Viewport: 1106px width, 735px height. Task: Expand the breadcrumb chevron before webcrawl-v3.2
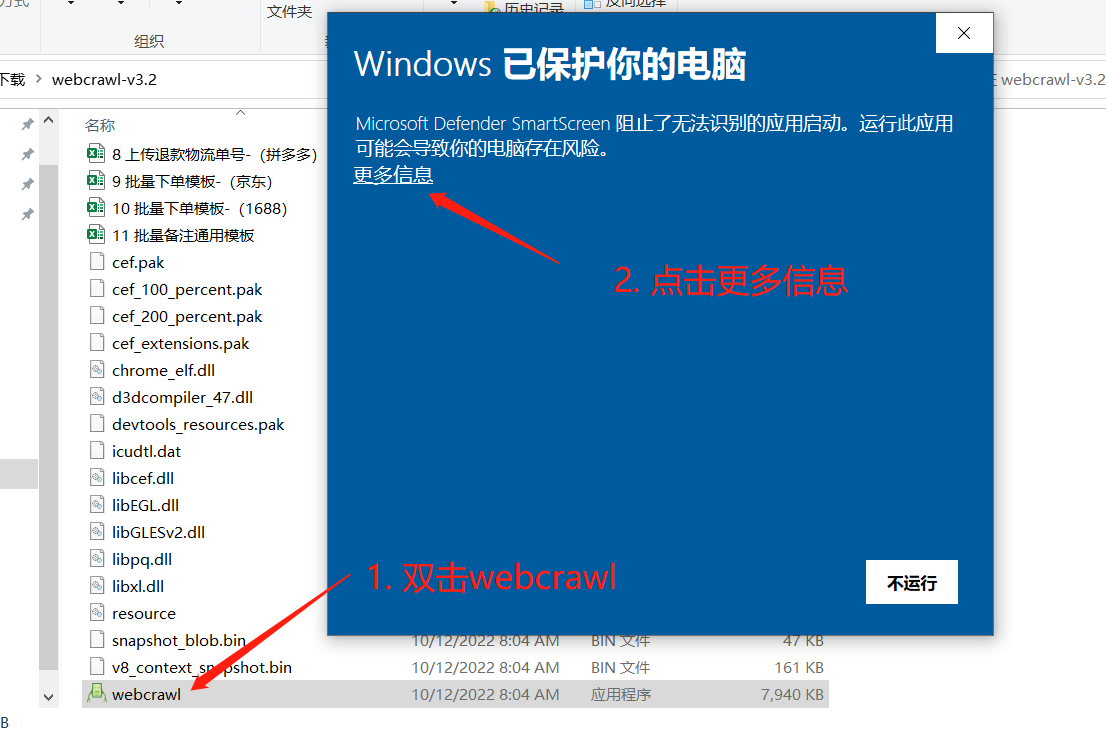[x=39, y=79]
